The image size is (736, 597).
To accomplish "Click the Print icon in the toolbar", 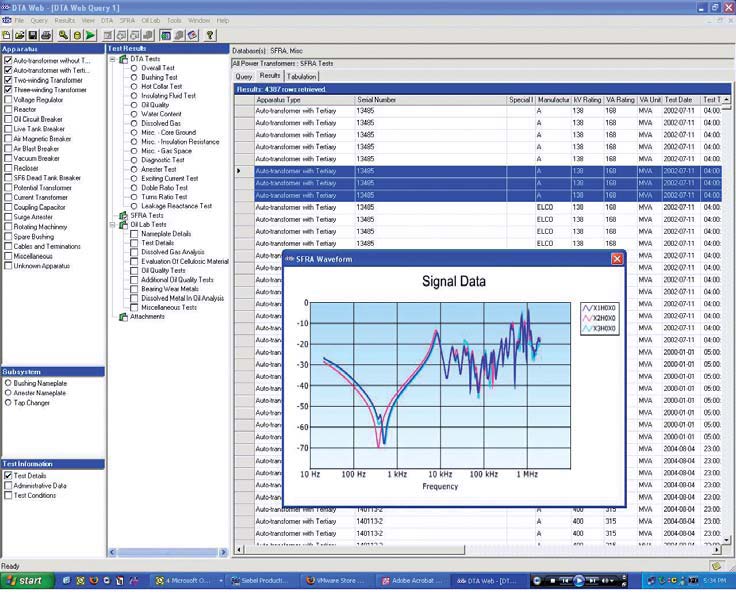I will pyautogui.click(x=45, y=35).
